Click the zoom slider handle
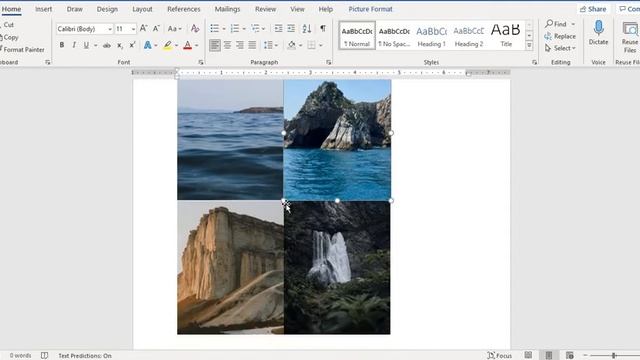 point(613,356)
